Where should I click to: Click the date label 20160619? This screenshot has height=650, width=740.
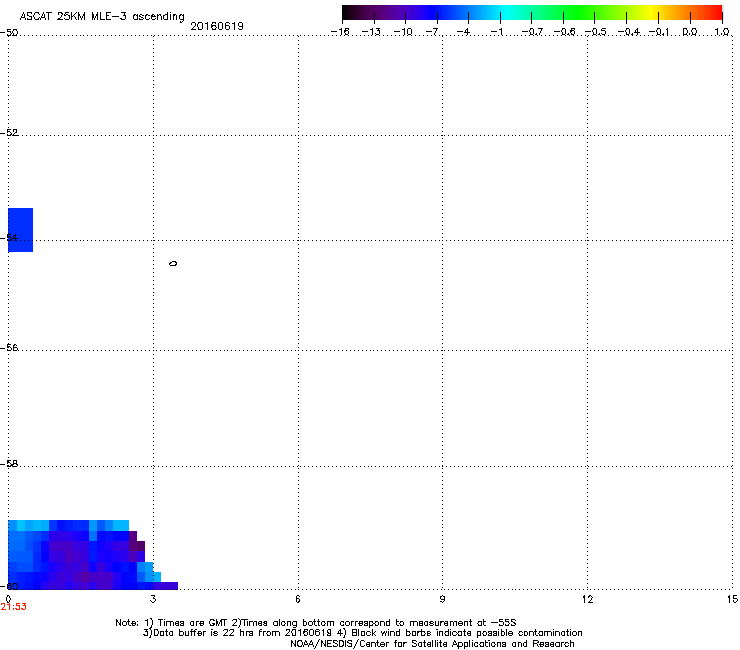point(217,26)
